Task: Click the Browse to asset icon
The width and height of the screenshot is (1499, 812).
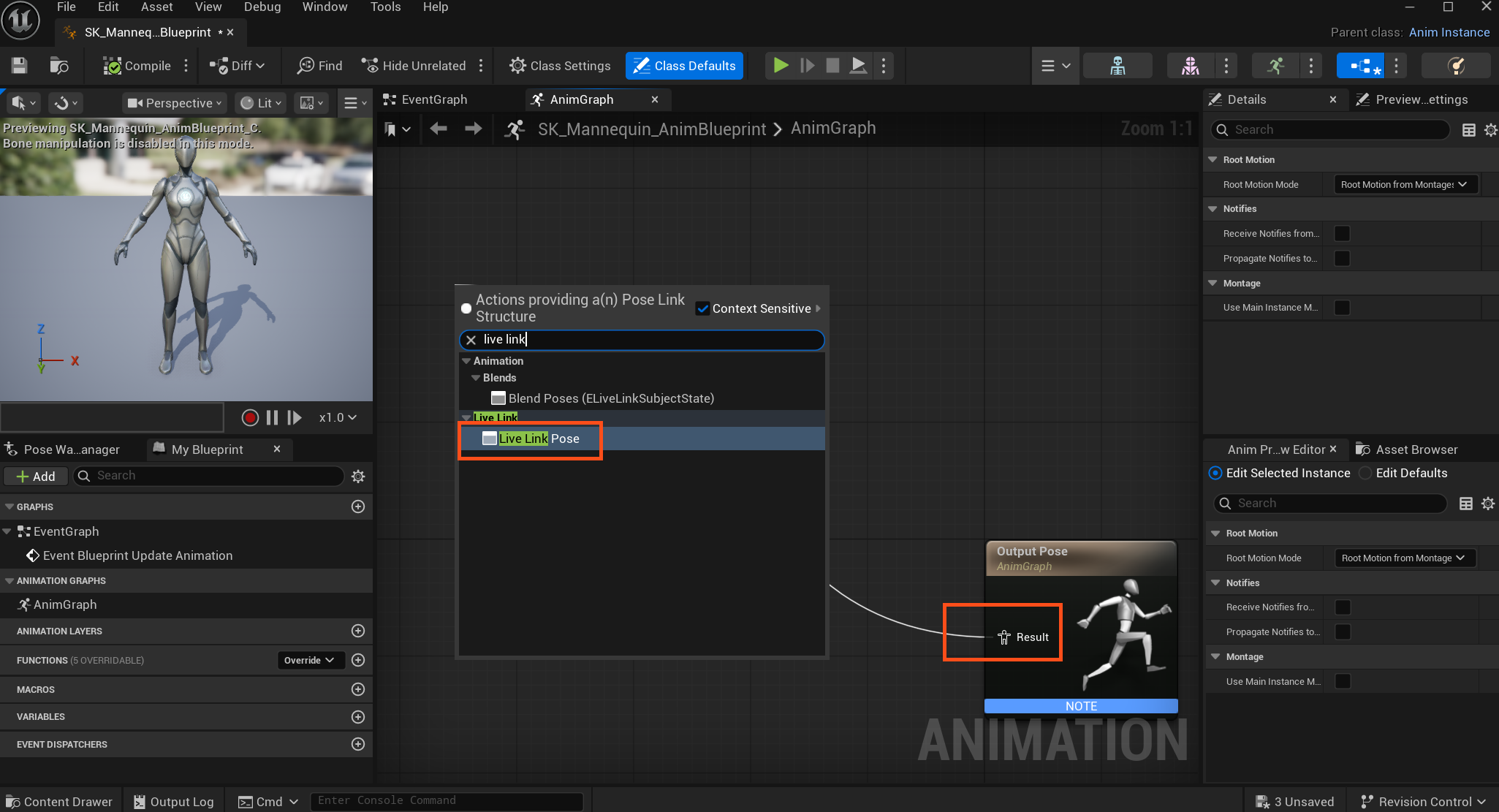Action: 59,66
